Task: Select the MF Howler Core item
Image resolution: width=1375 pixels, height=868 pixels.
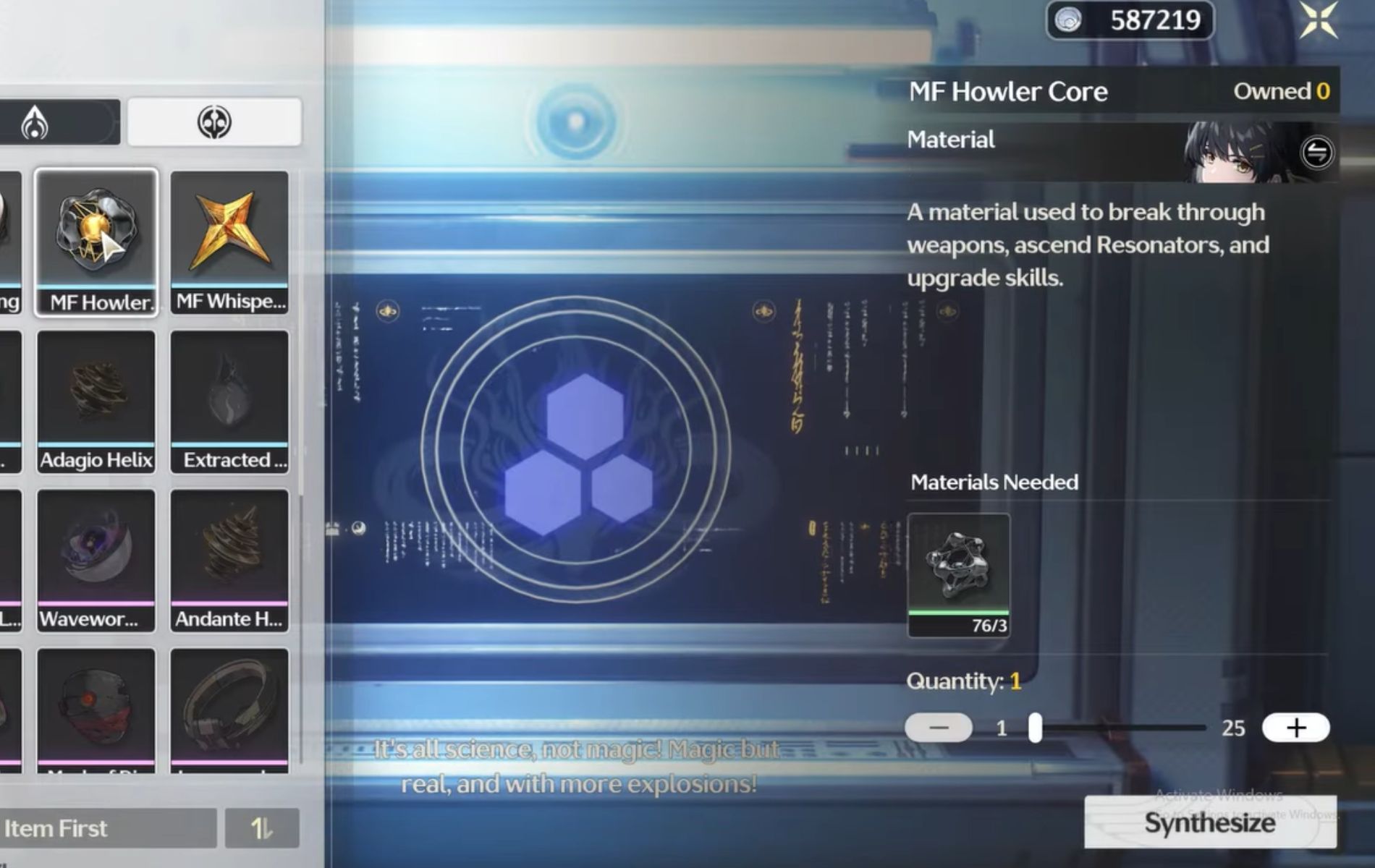Action: coord(96,242)
